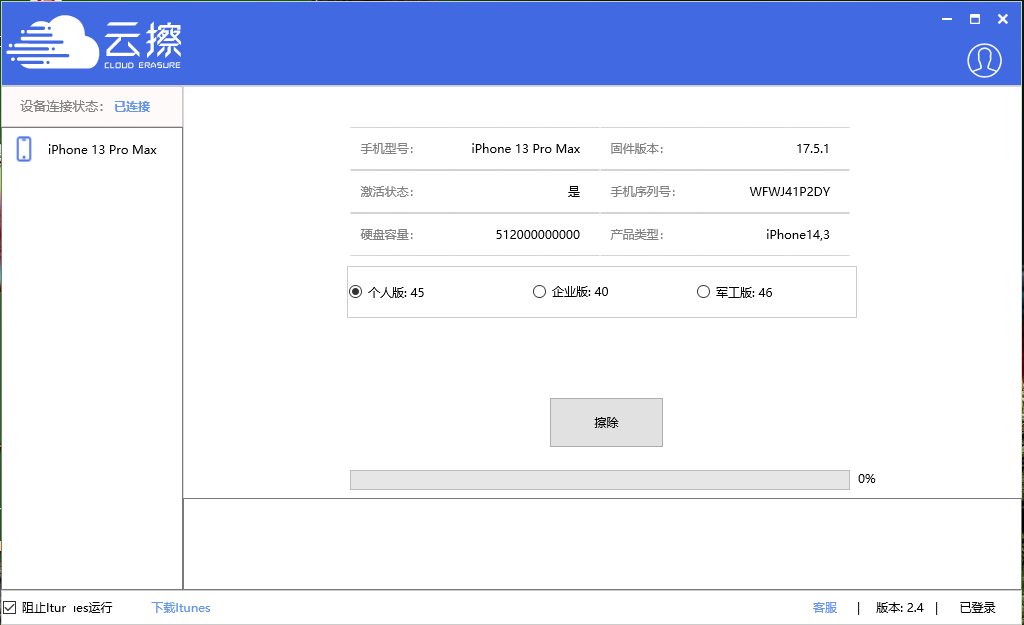Pick the 军工版 radio button
This screenshot has height=625, width=1024.
point(703,292)
